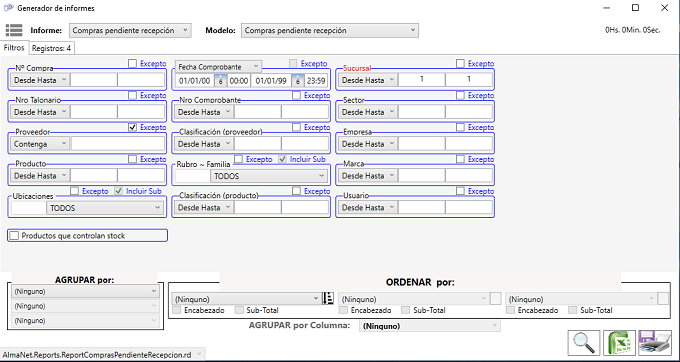Open first AGRUPAR por dropdown
Screen dimensions: 680x362
pyautogui.click(x=85, y=291)
